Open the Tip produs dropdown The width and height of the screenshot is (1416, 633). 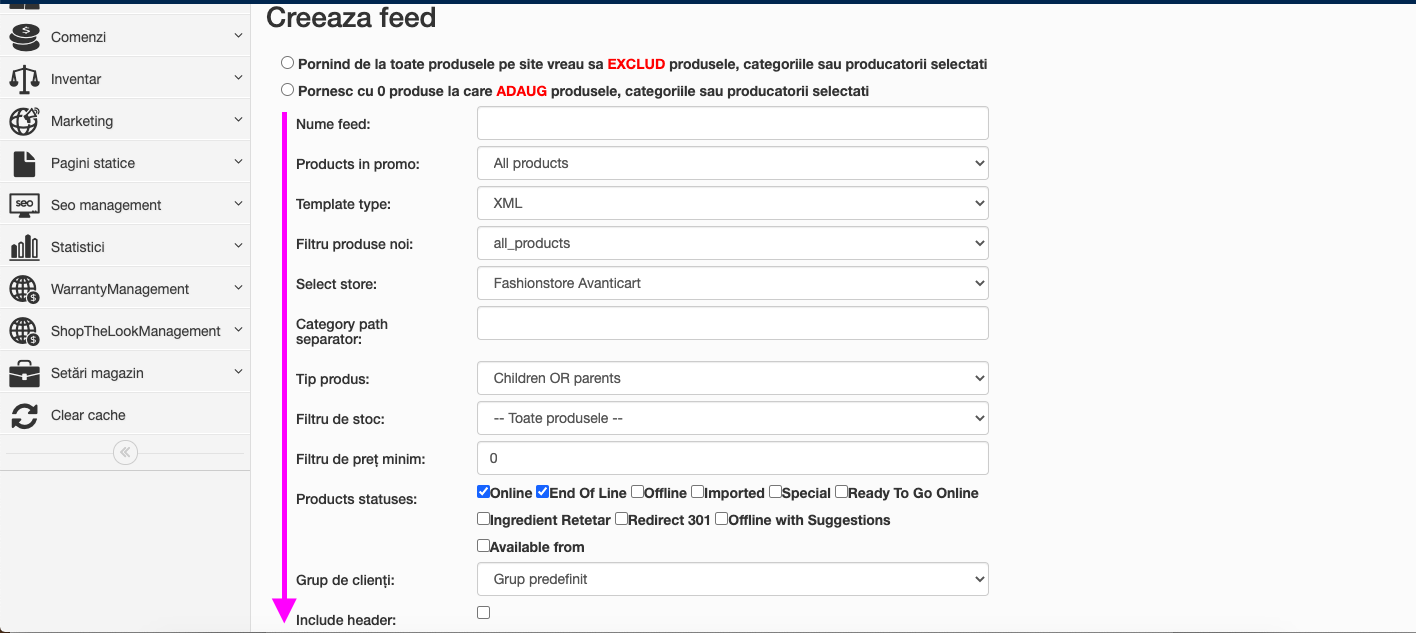733,378
